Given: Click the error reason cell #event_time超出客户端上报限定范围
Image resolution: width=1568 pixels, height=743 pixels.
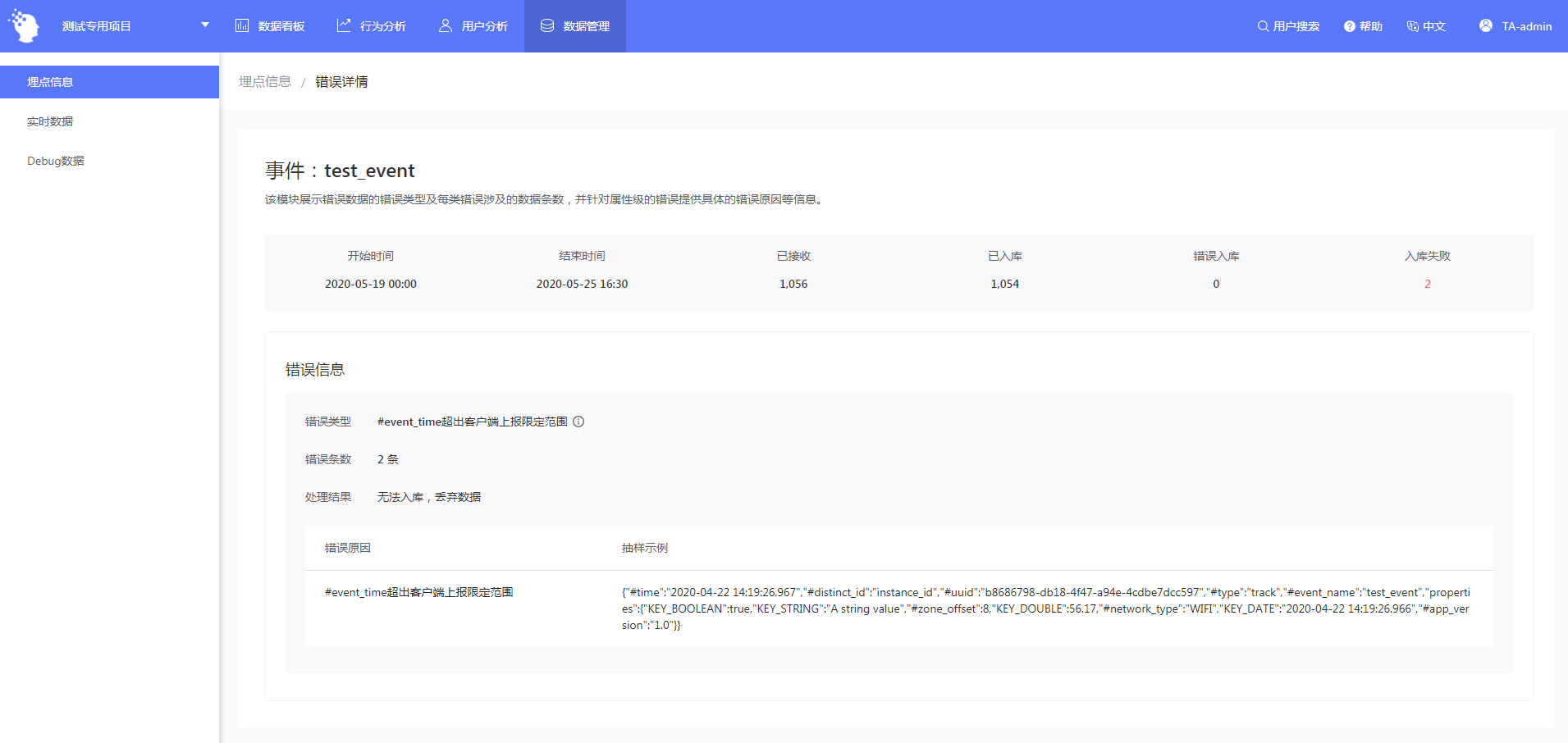Looking at the screenshot, I should coord(419,592).
